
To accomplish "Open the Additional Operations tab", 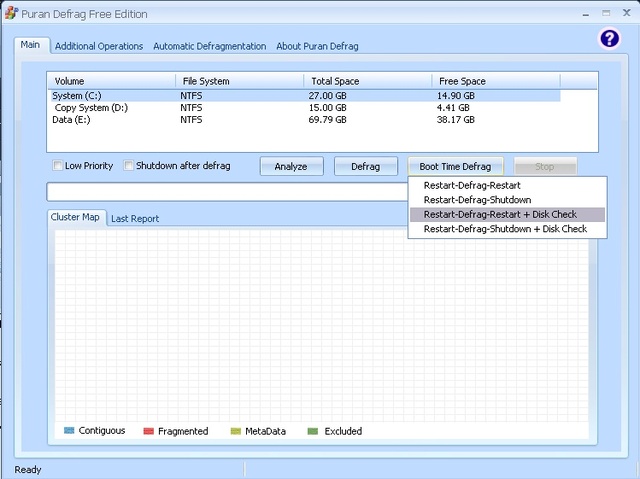I will pos(99,46).
